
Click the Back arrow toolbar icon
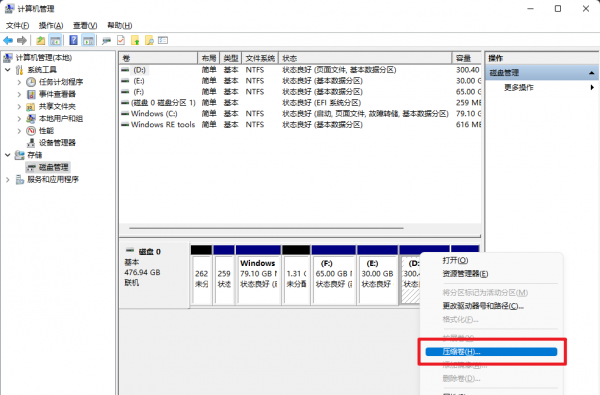8,40
